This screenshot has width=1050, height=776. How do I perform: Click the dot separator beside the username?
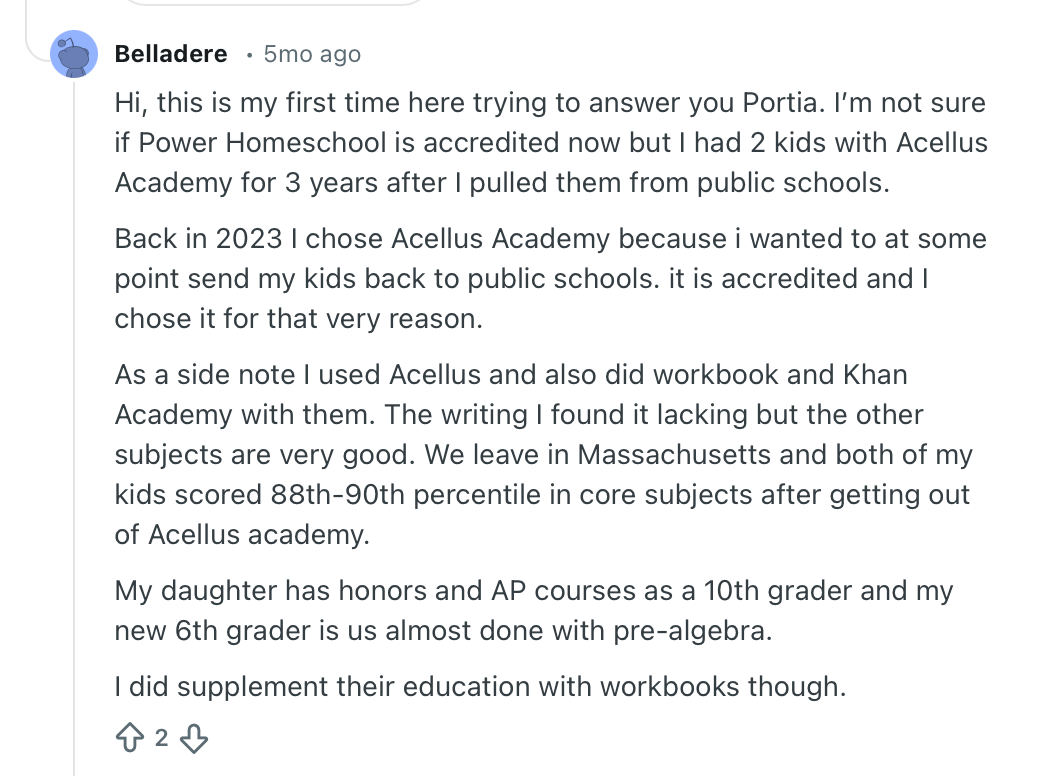click(x=248, y=55)
